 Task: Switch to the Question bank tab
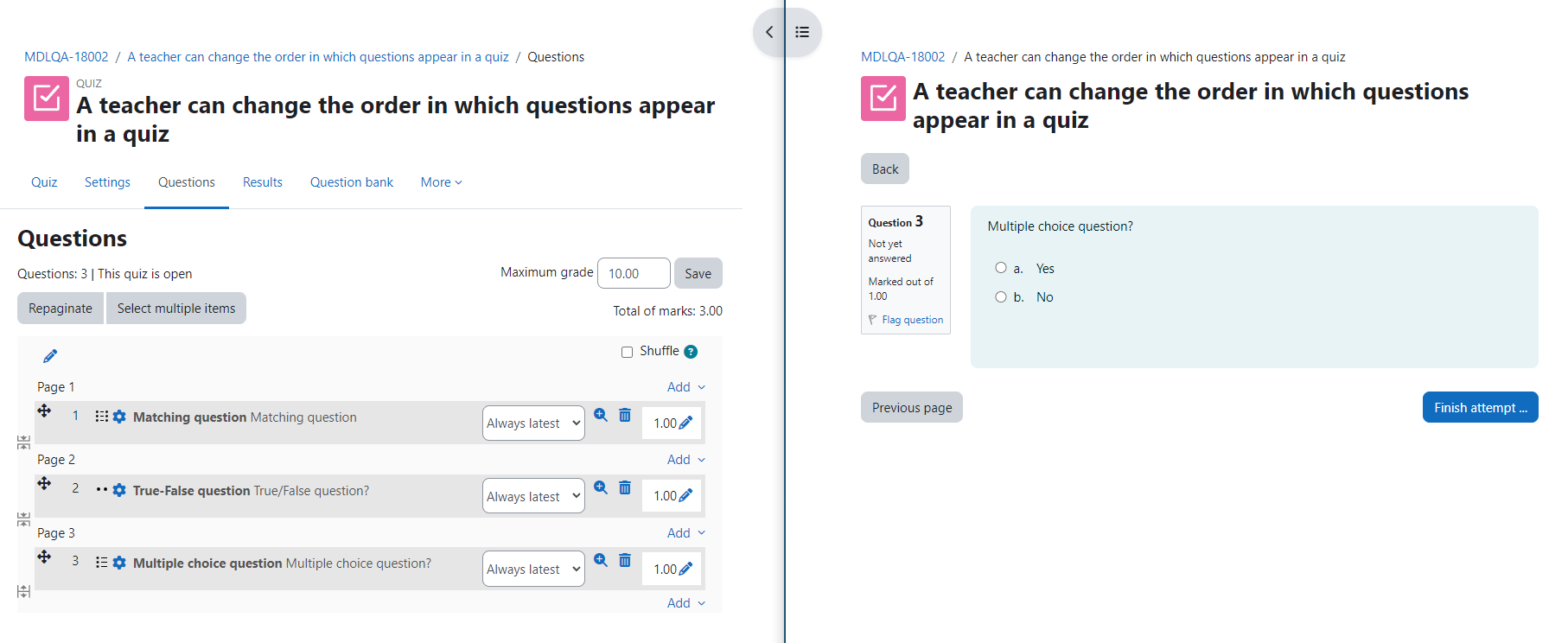(352, 182)
